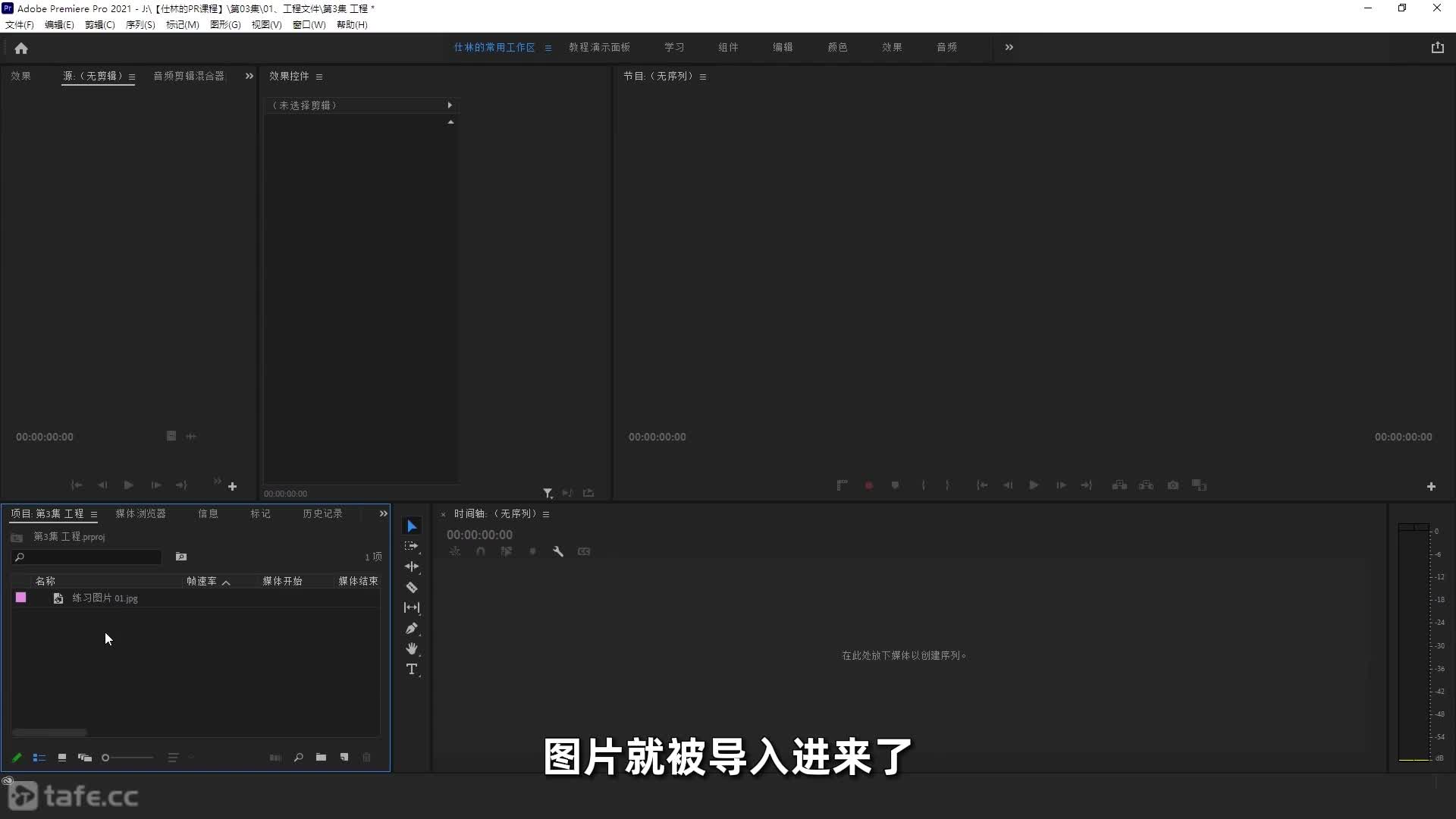Switch Project panel to Freeform view
The image size is (1456, 819).
point(85,757)
